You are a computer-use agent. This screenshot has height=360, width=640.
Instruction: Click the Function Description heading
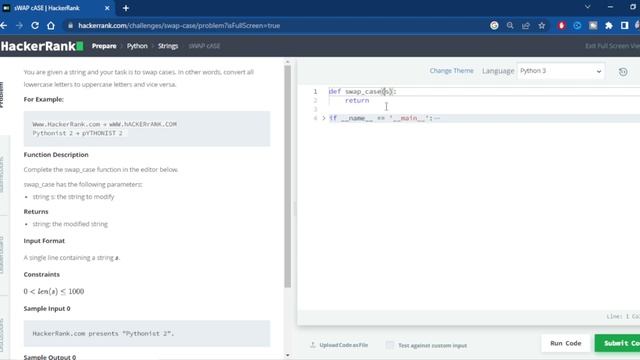click(56, 155)
